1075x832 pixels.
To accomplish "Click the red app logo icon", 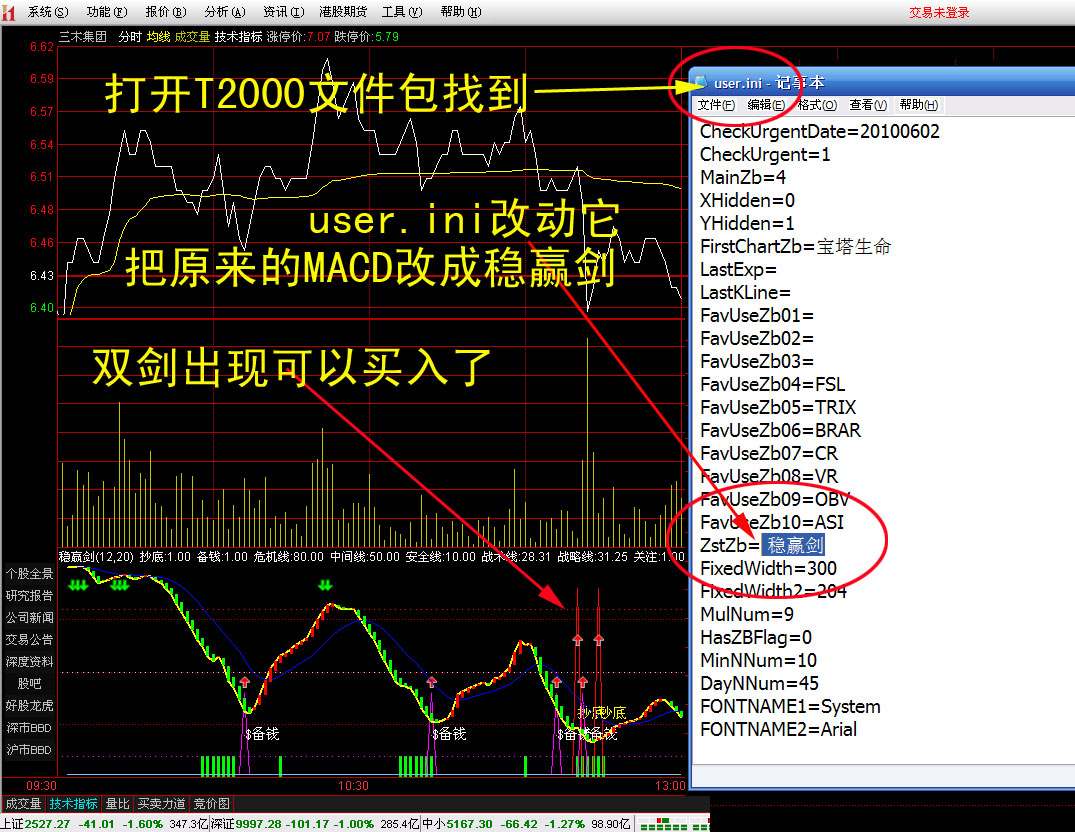I will click(8, 12).
